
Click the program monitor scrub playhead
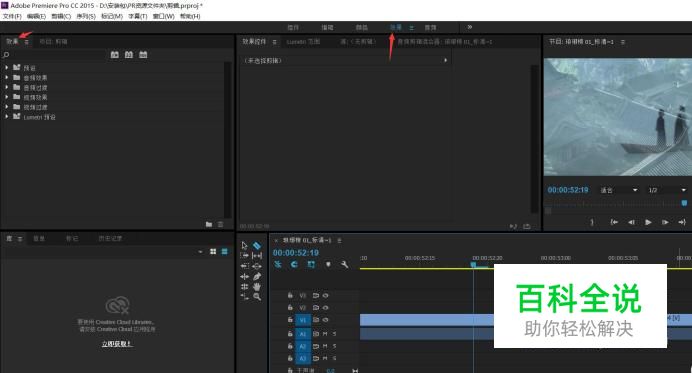(684, 203)
